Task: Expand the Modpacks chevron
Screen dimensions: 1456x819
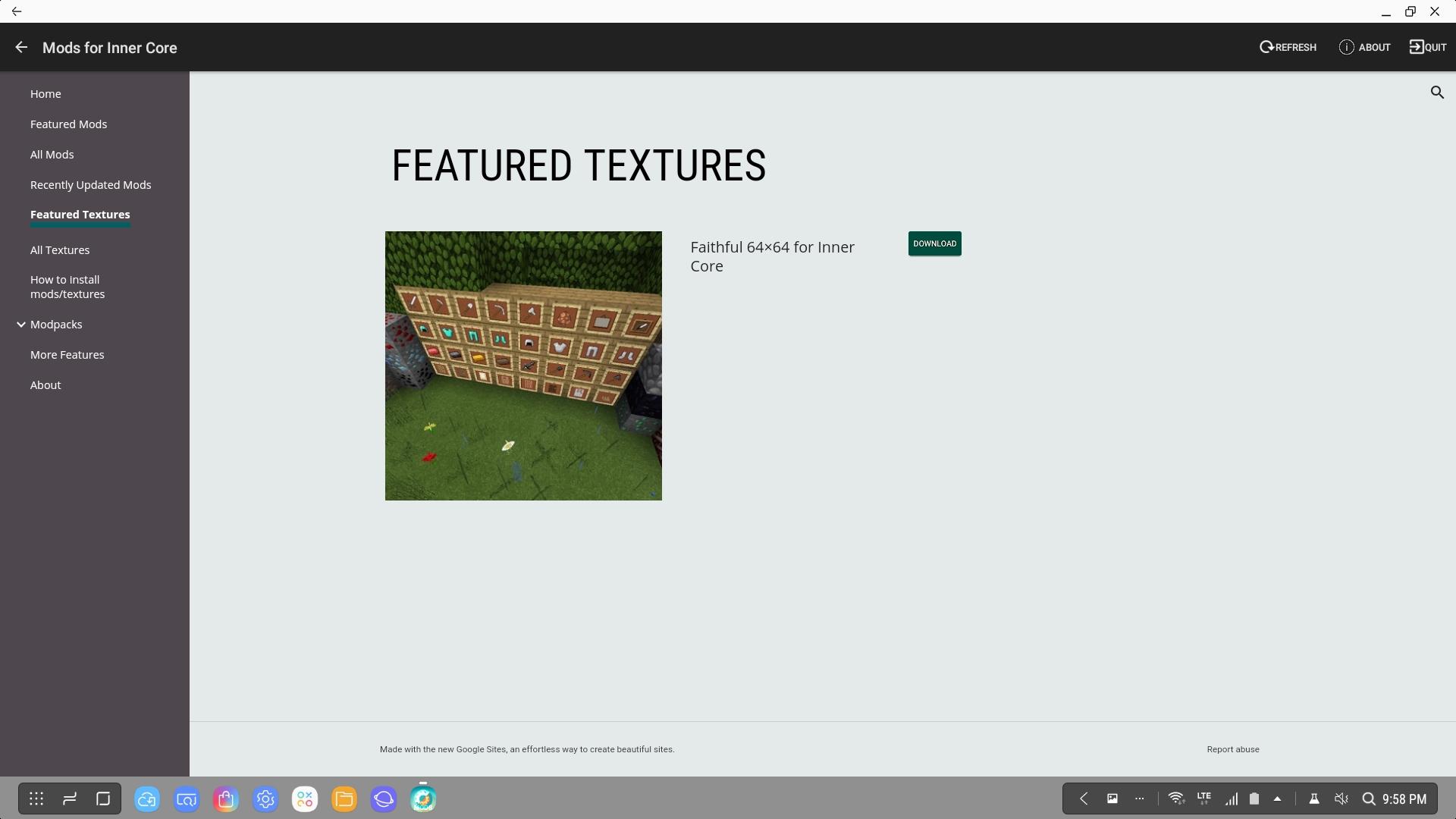Action: (21, 325)
